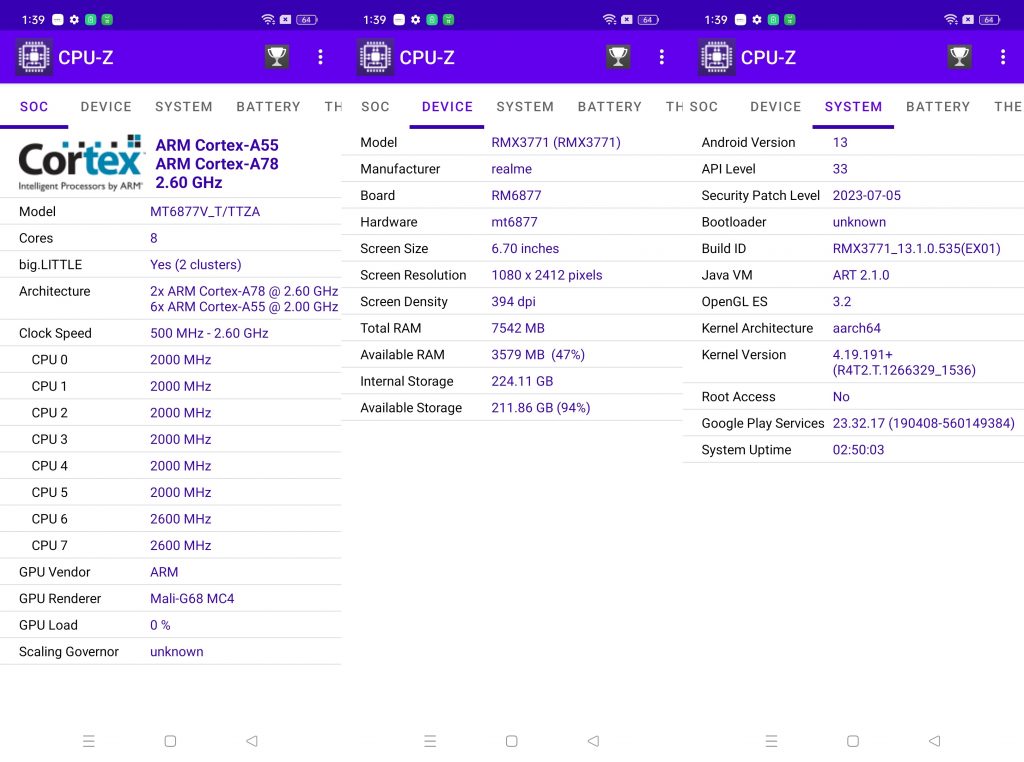Tap the Total RAM value 7542 MB

[x=518, y=328]
